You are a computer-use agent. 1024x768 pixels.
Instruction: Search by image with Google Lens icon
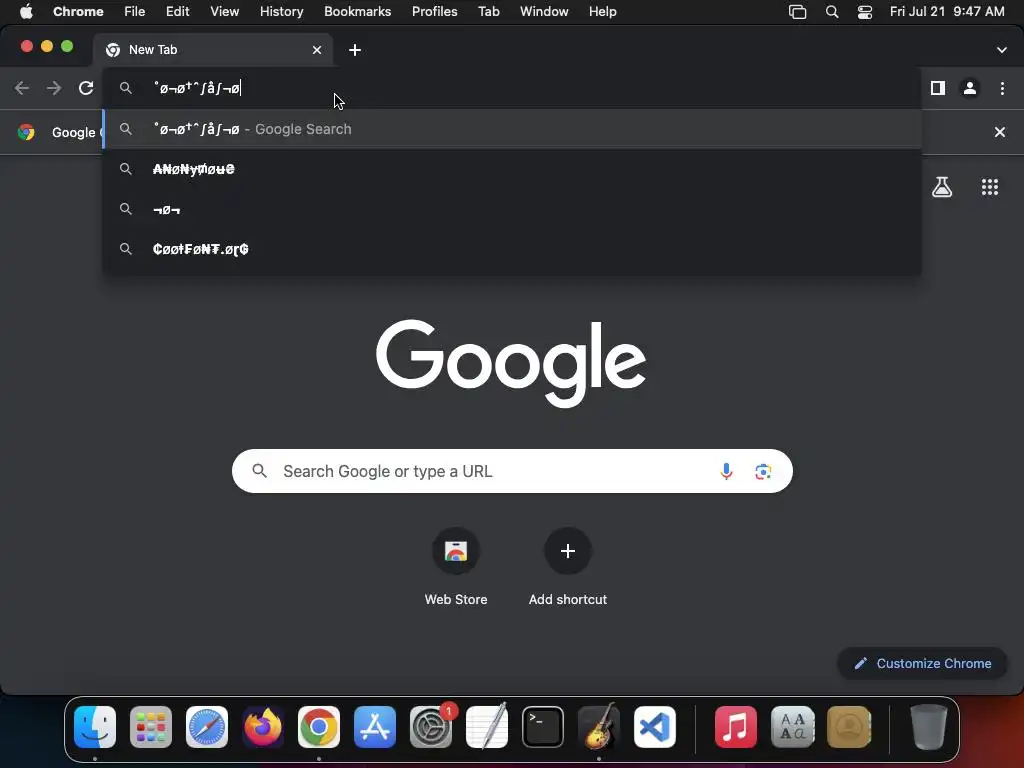(763, 471)
